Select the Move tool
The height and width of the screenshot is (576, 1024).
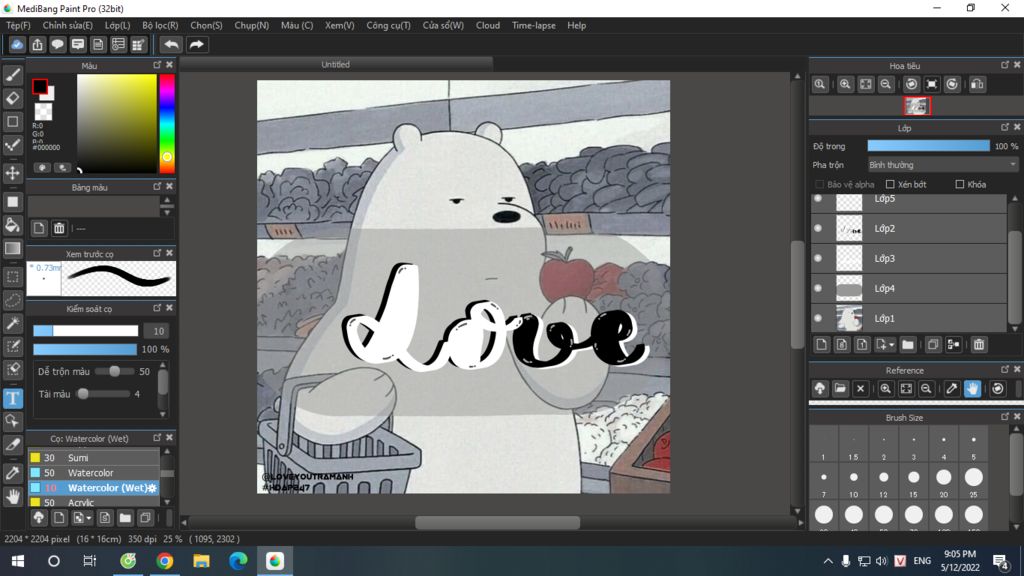pos(12,173)
